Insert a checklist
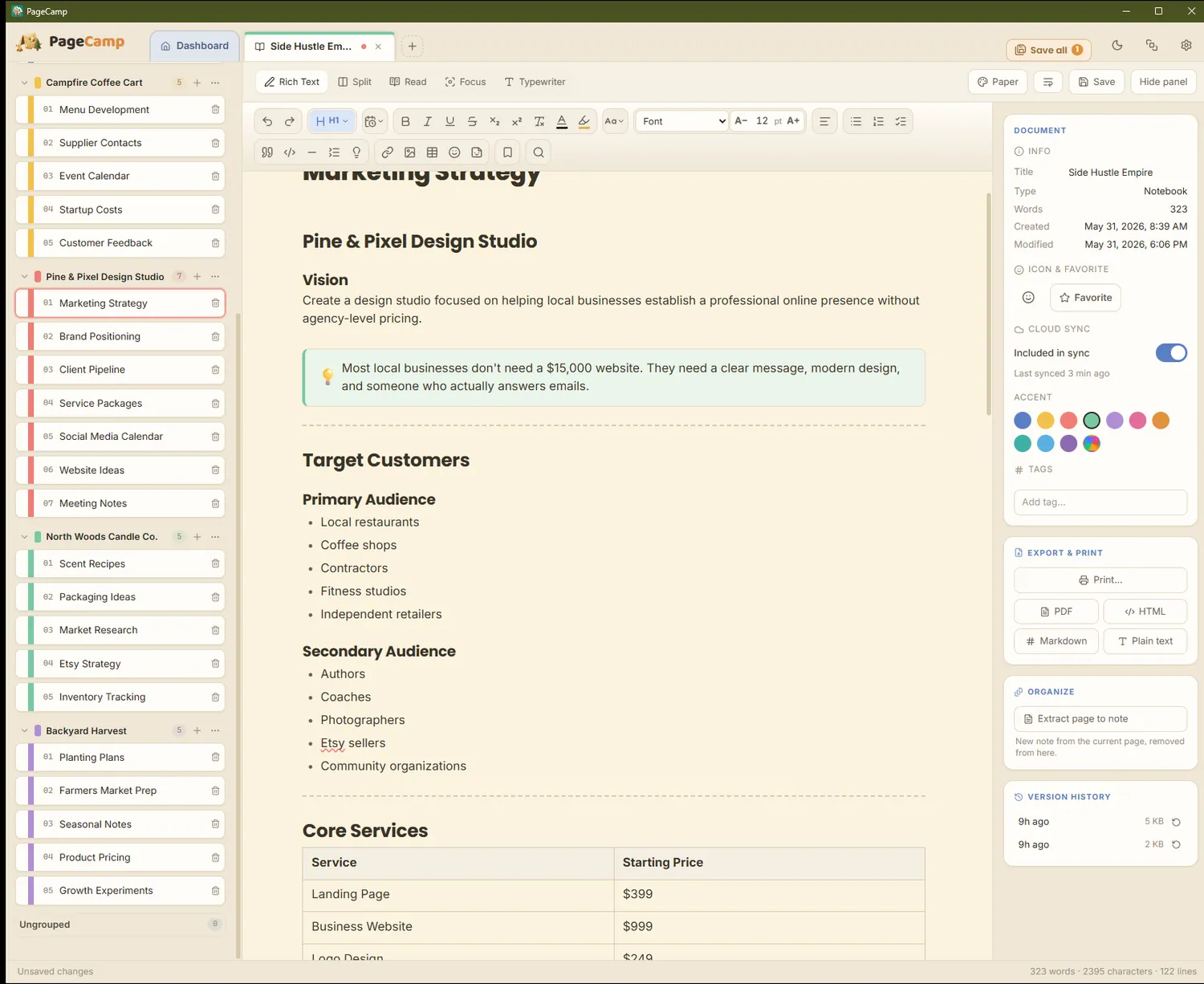This screenshot has height=984, width=1204. point(901,121)
